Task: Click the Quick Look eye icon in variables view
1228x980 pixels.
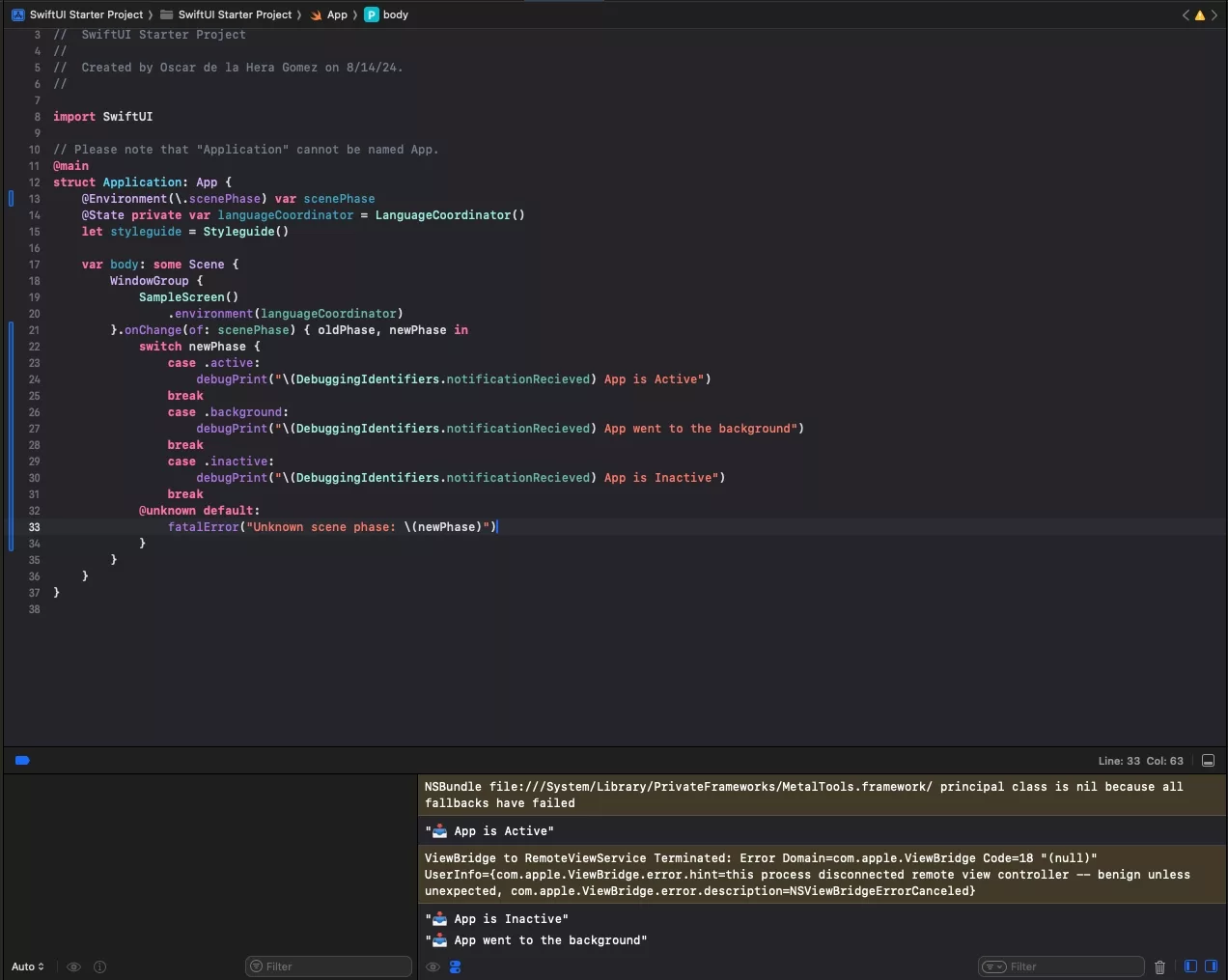Action: [x=73, y=966]
